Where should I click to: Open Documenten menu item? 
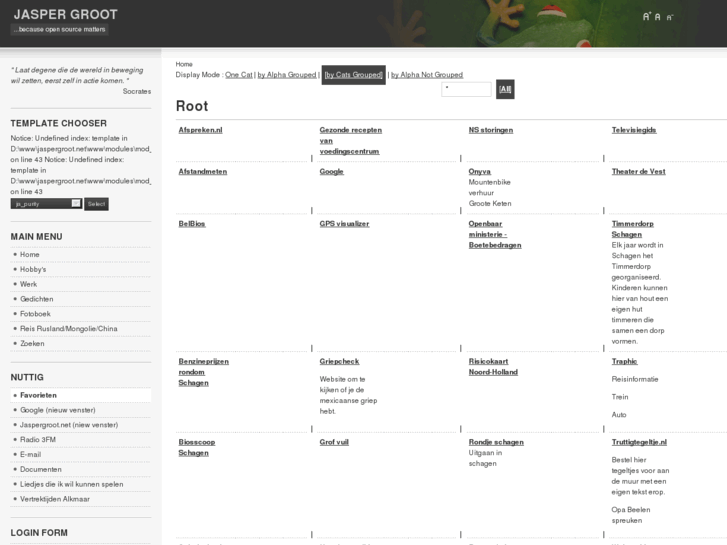[41, 469]
